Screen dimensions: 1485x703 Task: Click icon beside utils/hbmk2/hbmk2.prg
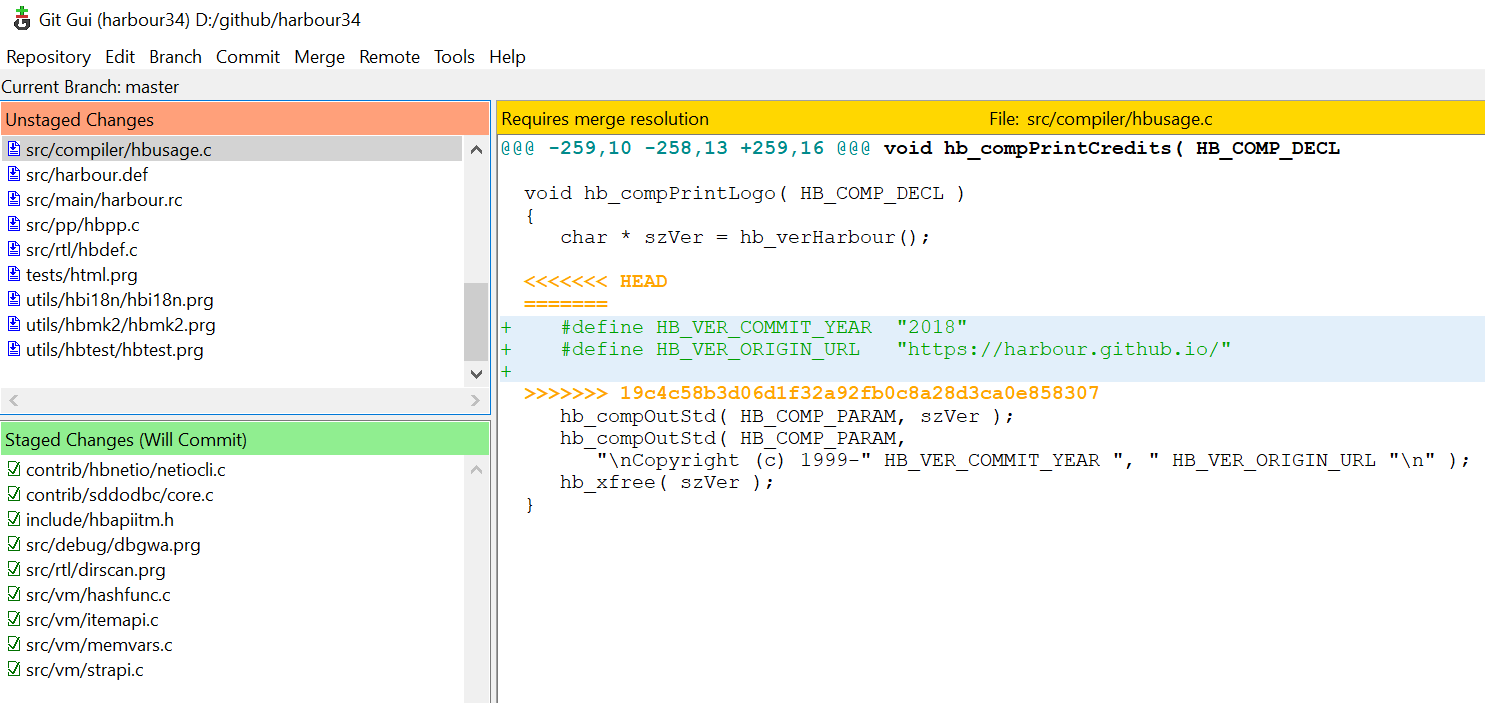point(14,325)
